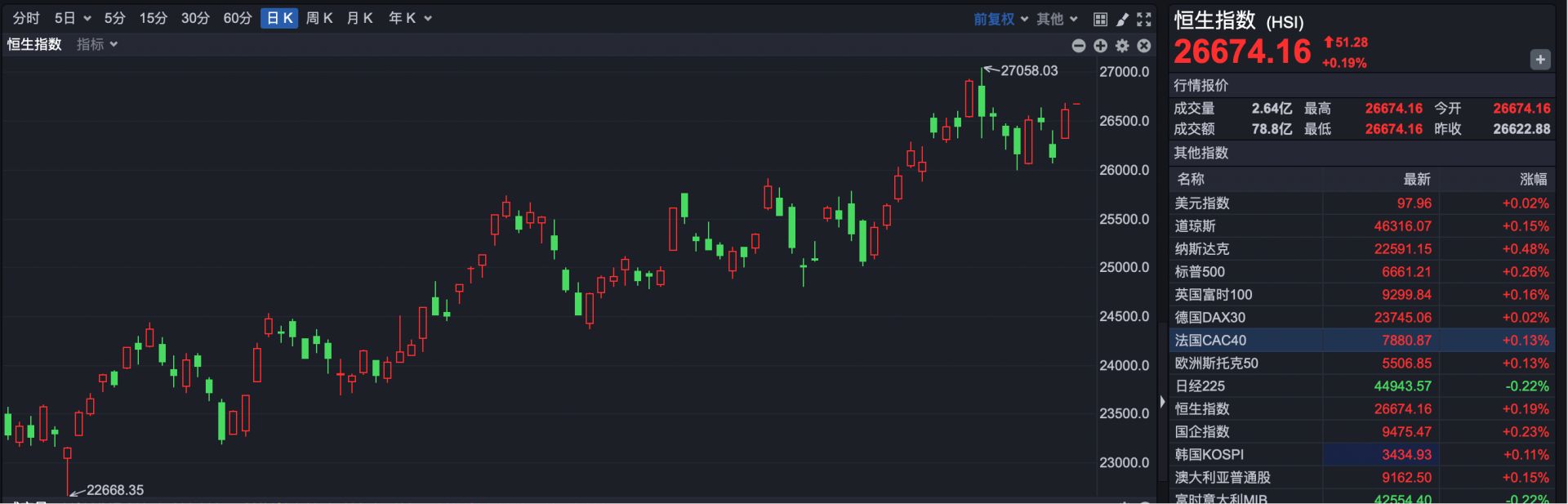Screen dimensions: 1568x504
Task: Select 纳斯达克 in the index list
Action: tap(1201, 249)
